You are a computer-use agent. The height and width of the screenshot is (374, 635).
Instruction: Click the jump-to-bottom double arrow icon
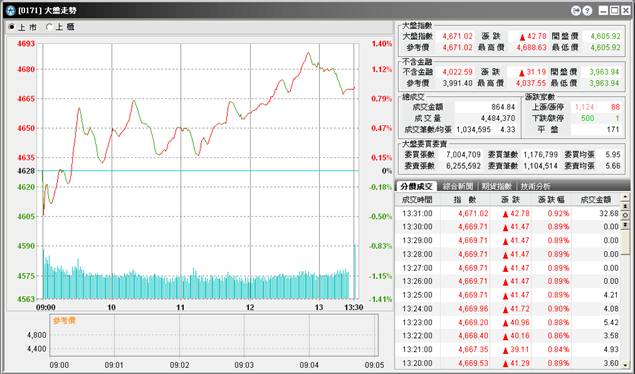pyautogui.click(x=625, y=224)
